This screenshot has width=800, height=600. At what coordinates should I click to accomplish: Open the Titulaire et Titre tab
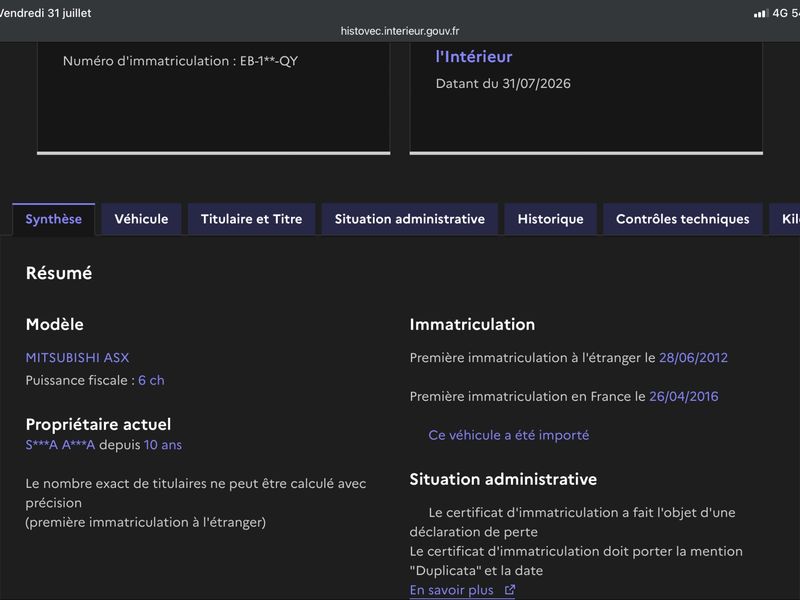click(252, 219)
